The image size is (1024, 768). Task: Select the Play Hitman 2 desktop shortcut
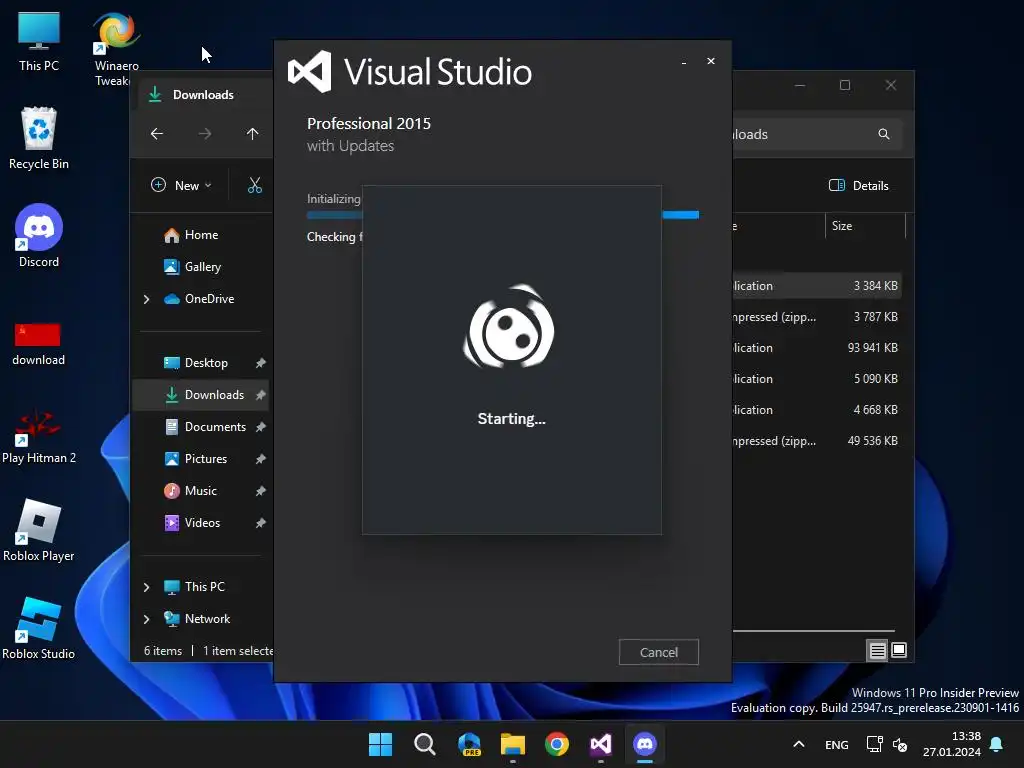(x=39, y=436)
